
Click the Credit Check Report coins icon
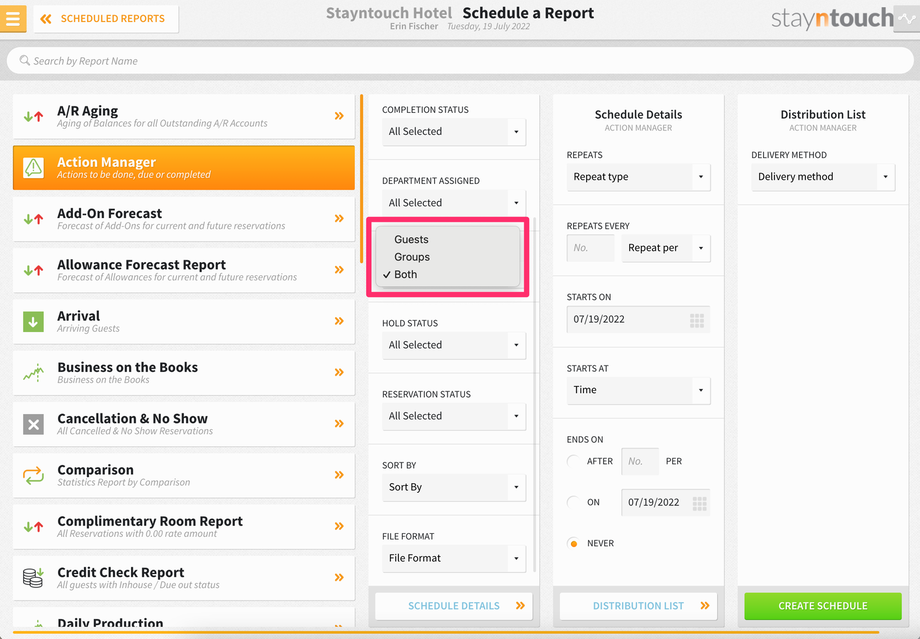[x=33, y=577]
